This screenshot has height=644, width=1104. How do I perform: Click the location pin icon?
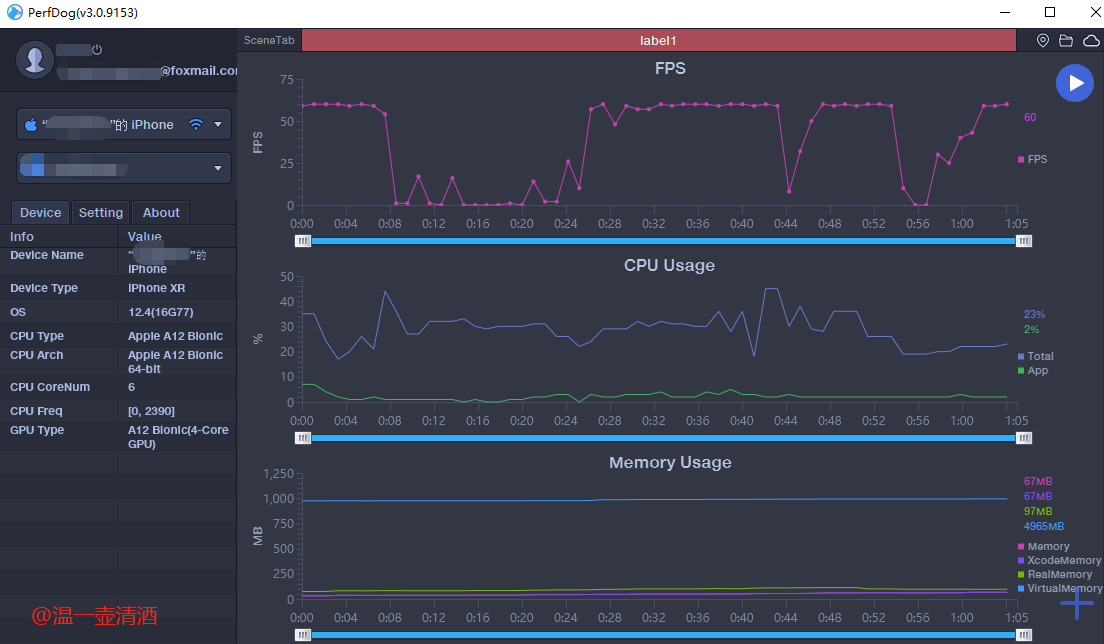[1043, 41]
